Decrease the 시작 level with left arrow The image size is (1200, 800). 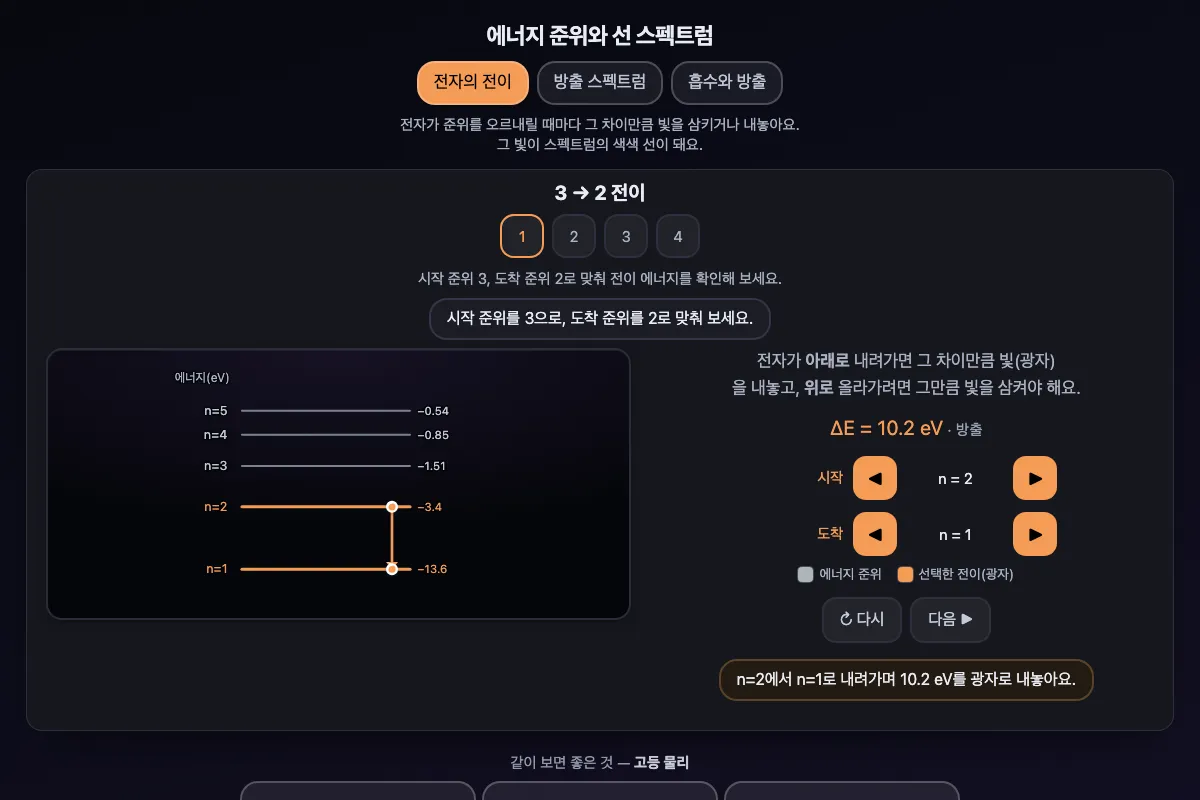(x=875, y=478)
